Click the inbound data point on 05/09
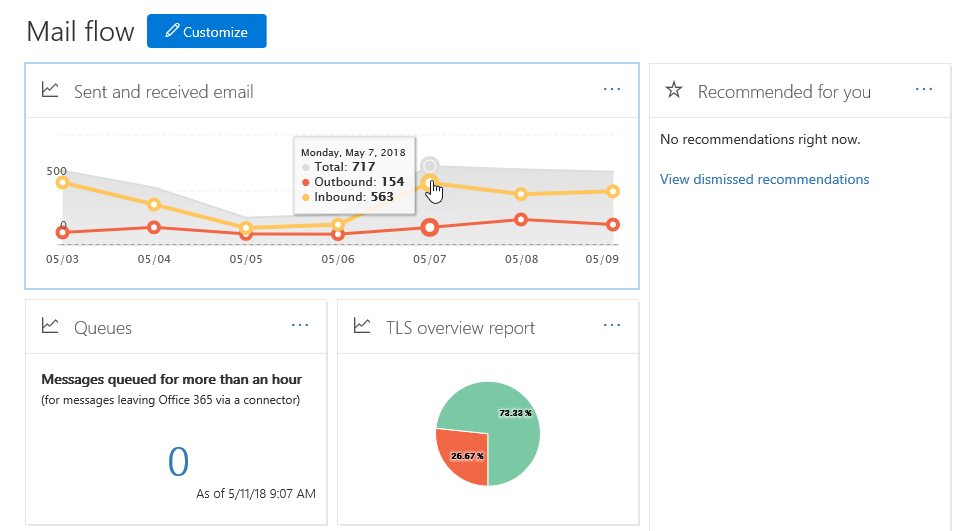 613,191
